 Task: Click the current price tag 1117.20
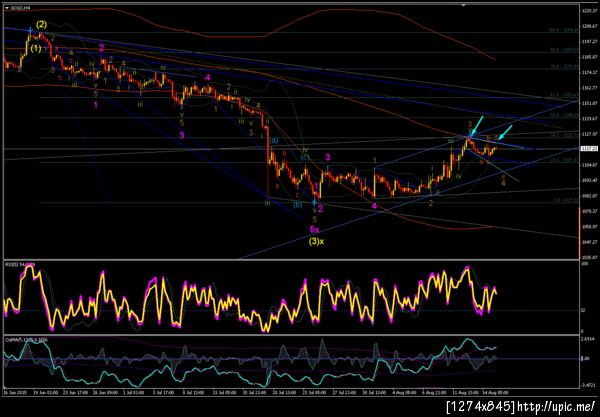pyautogui.click(x=589, y=148)
